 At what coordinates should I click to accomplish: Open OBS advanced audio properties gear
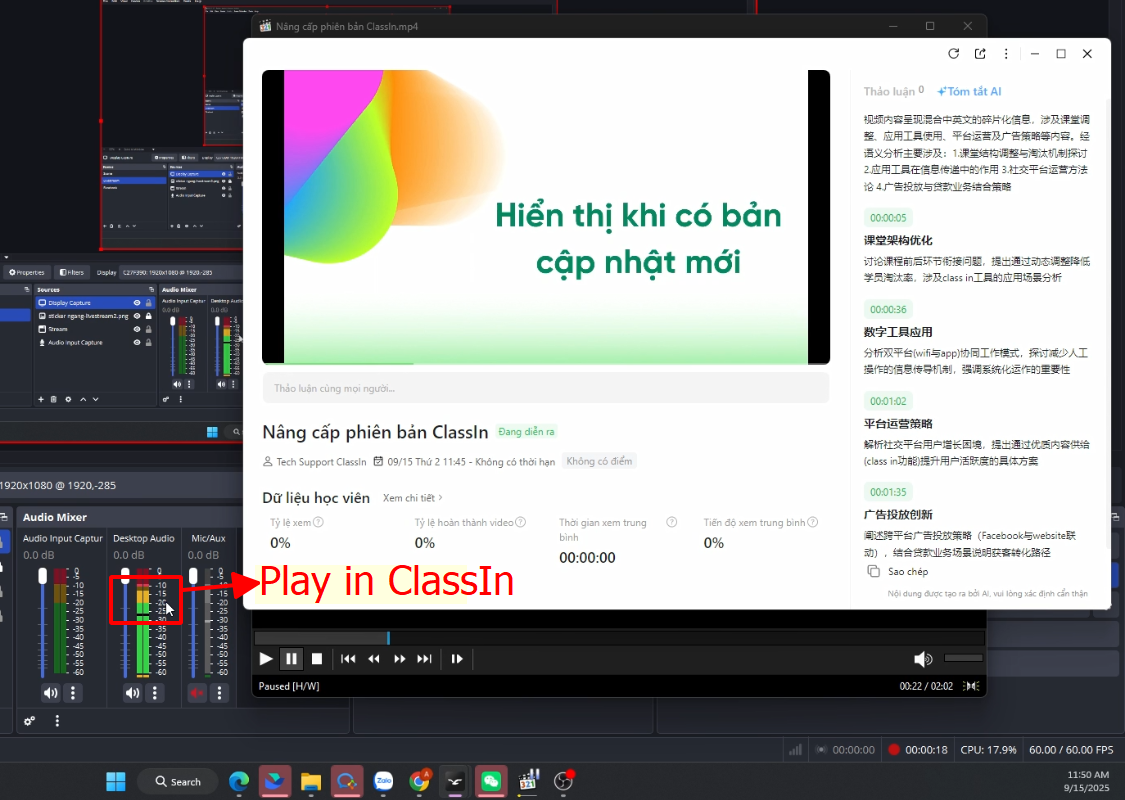click(29, 721)
